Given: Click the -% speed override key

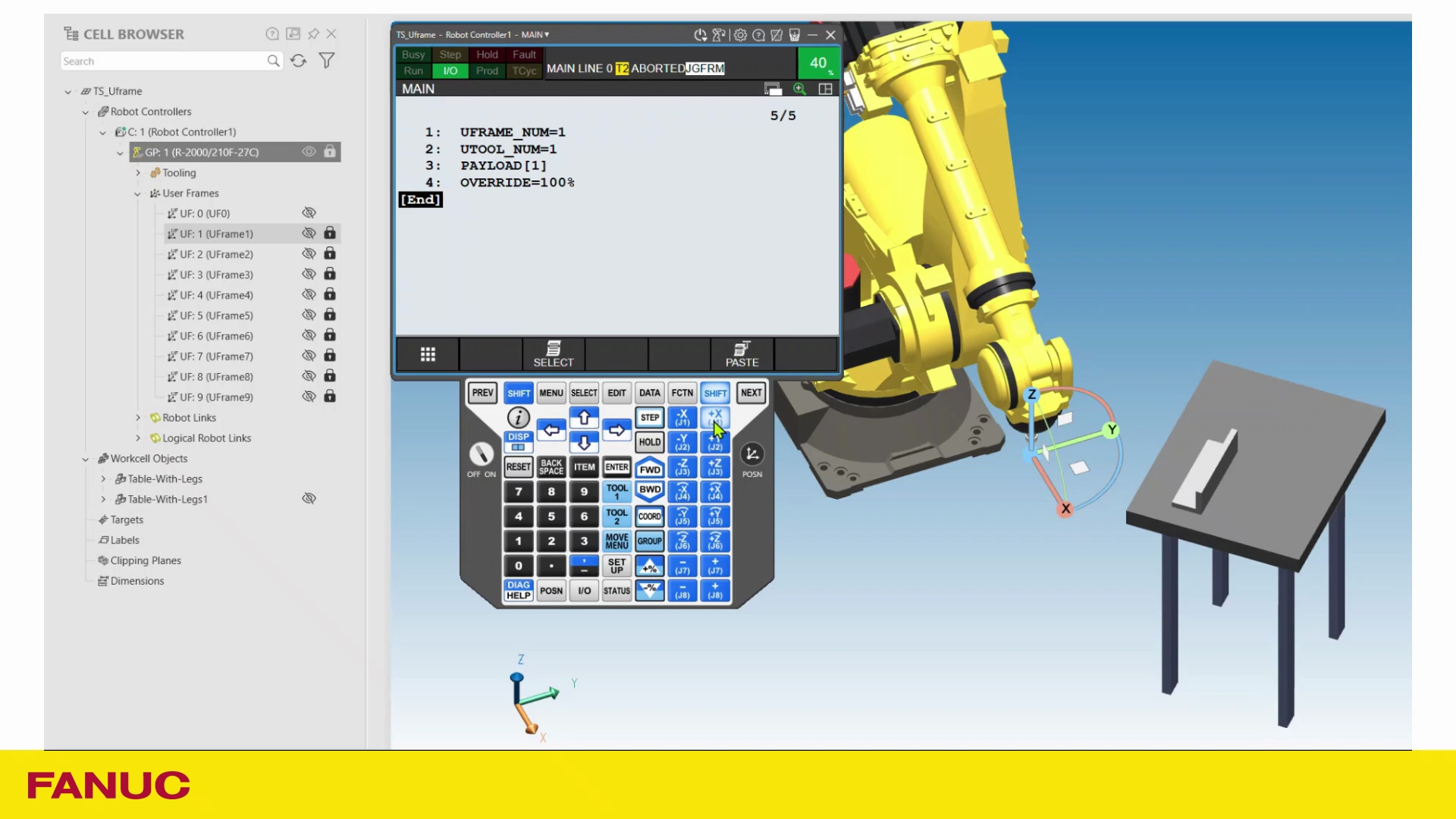Looking at the screenshot, I should (650, 590).
